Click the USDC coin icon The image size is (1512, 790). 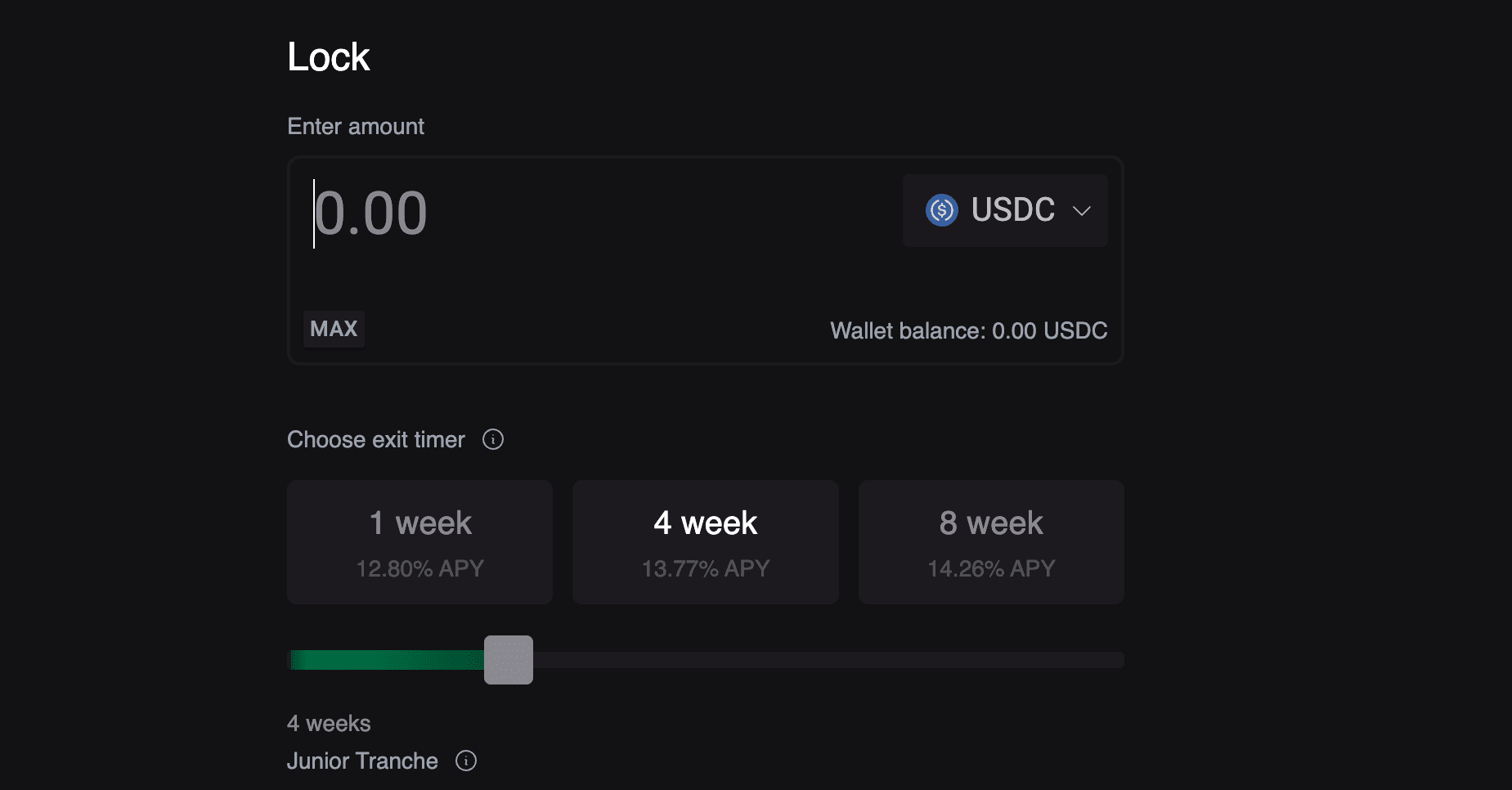point(941,210)
